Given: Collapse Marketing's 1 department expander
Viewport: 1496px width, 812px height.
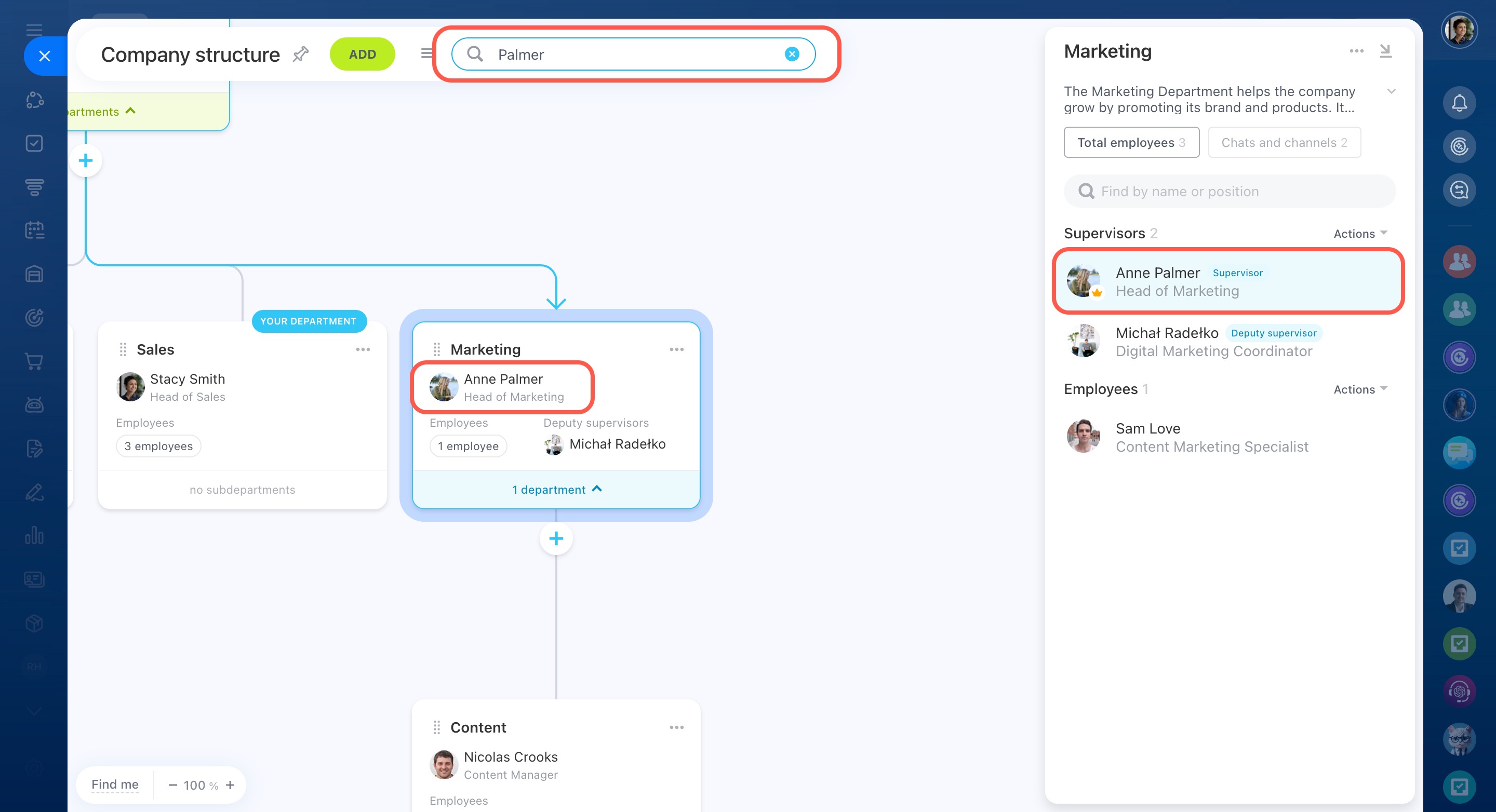Looking at the screenshot, I should coord(556,489).
